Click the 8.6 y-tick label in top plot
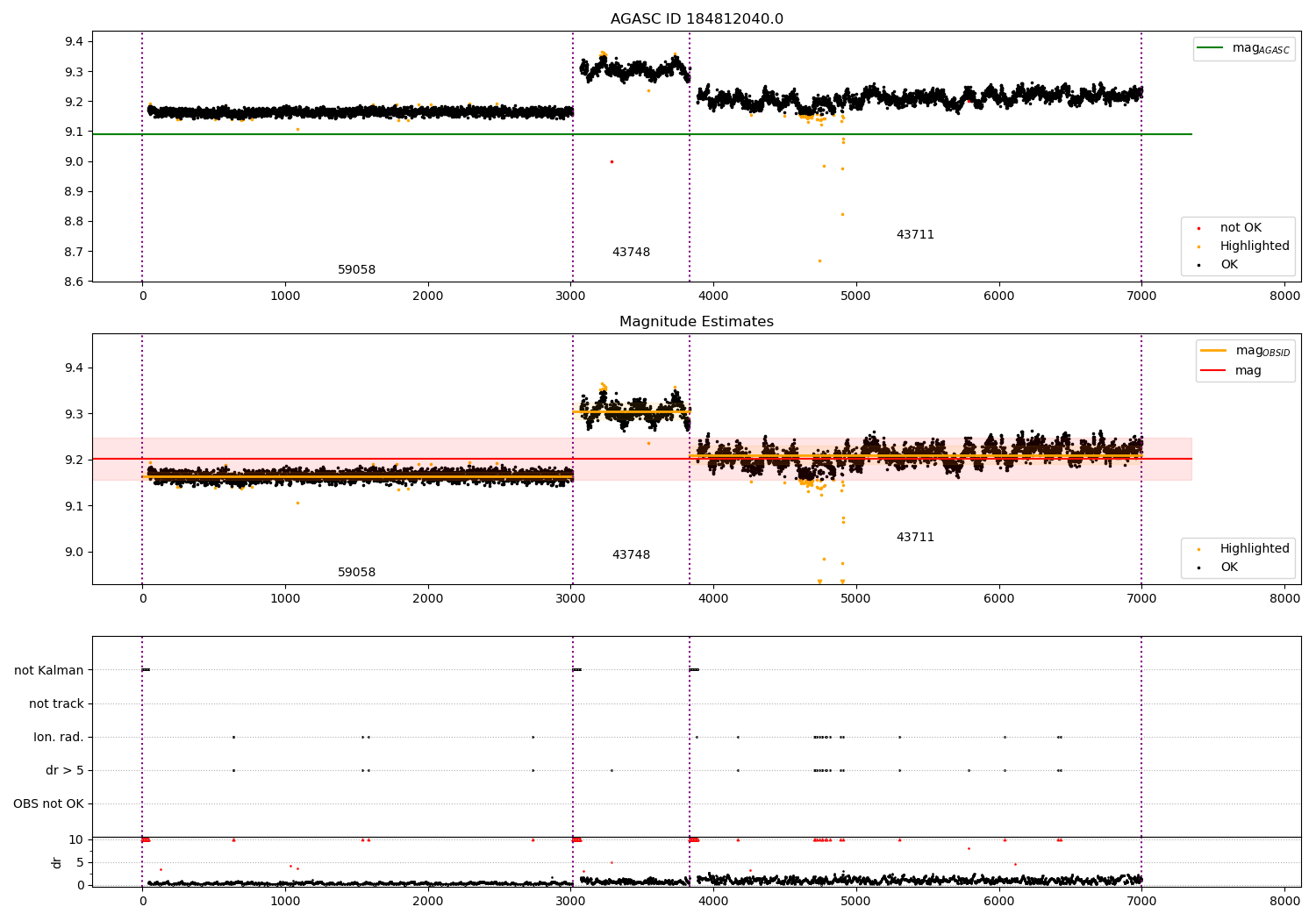Image resolution: width=1316 pixels, height=921 pixels. coord(74,282)
